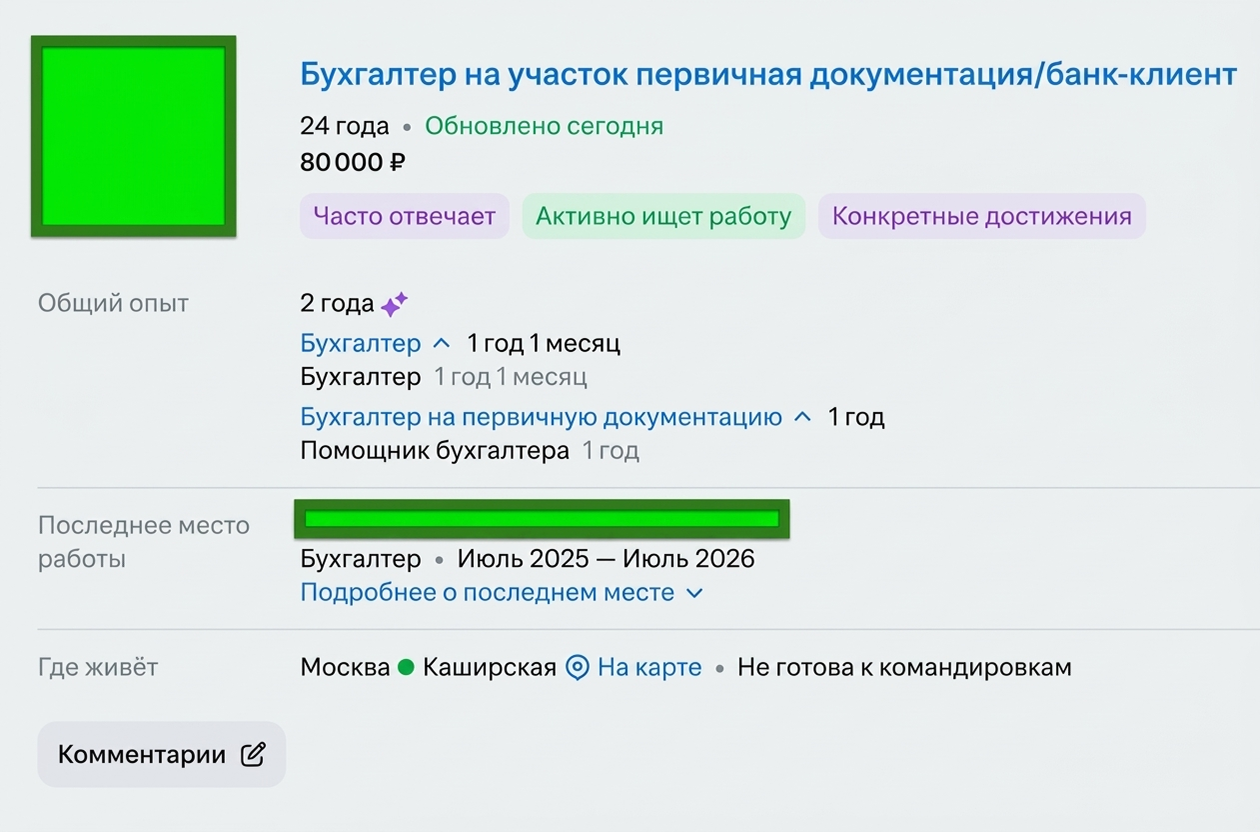Click the 'Конкретные достижения' tag
Image resolution: width=1260 pixels, height=832 pixels.
tap(982, 216)
